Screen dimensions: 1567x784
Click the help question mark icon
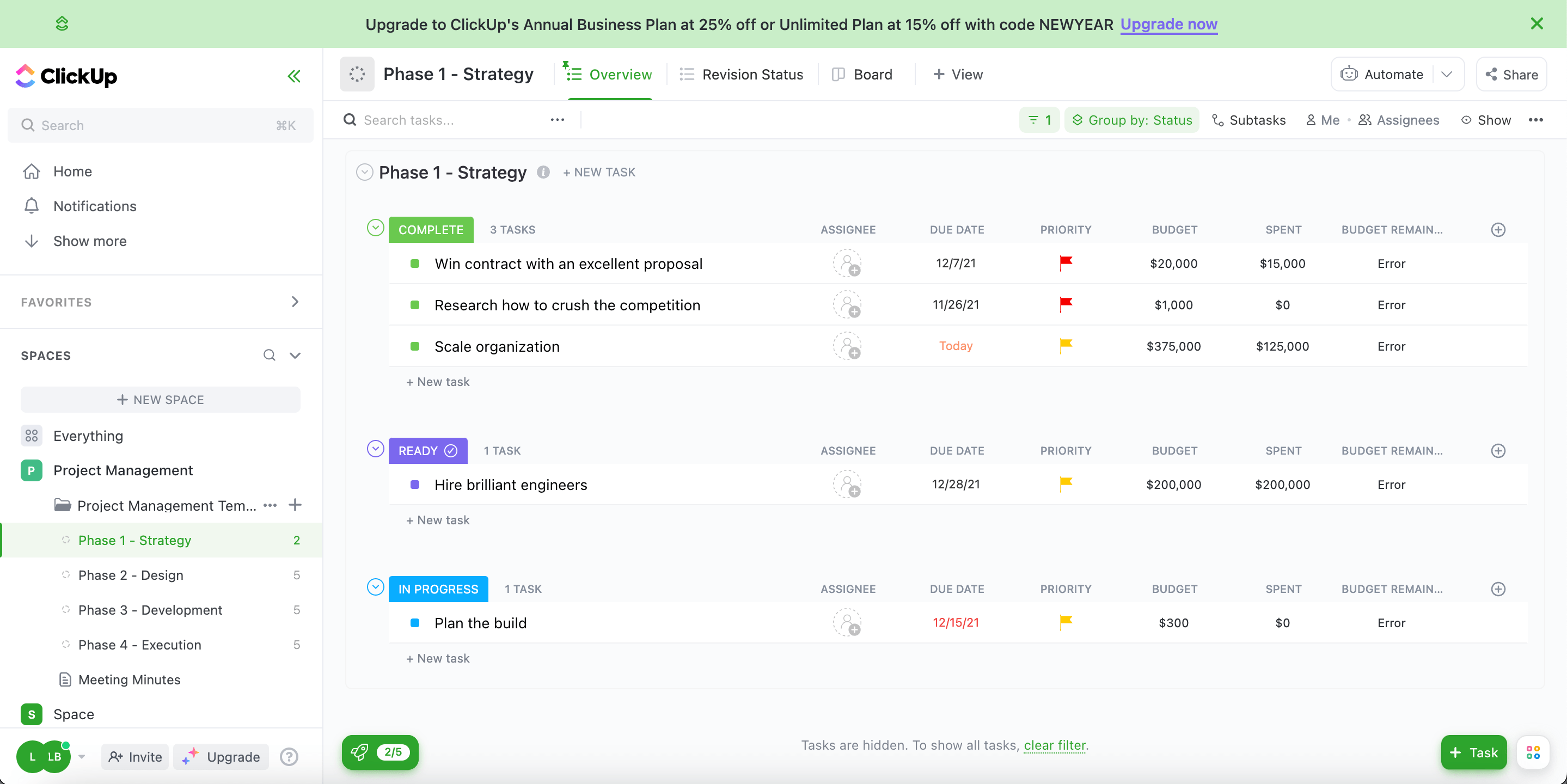pyautogui.click(x=289, y=757)
